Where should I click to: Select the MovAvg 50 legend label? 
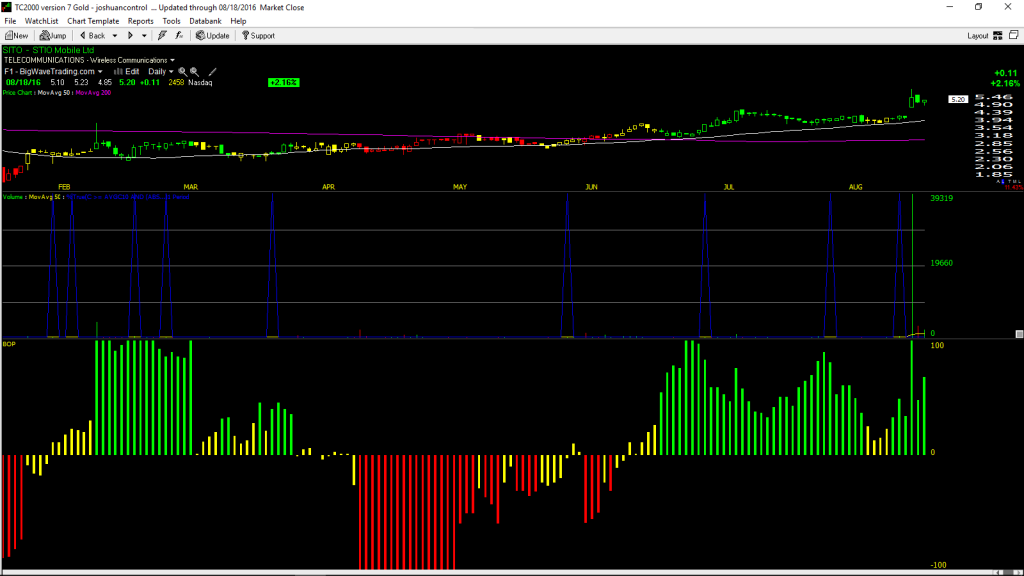click(x=54, y=93)
